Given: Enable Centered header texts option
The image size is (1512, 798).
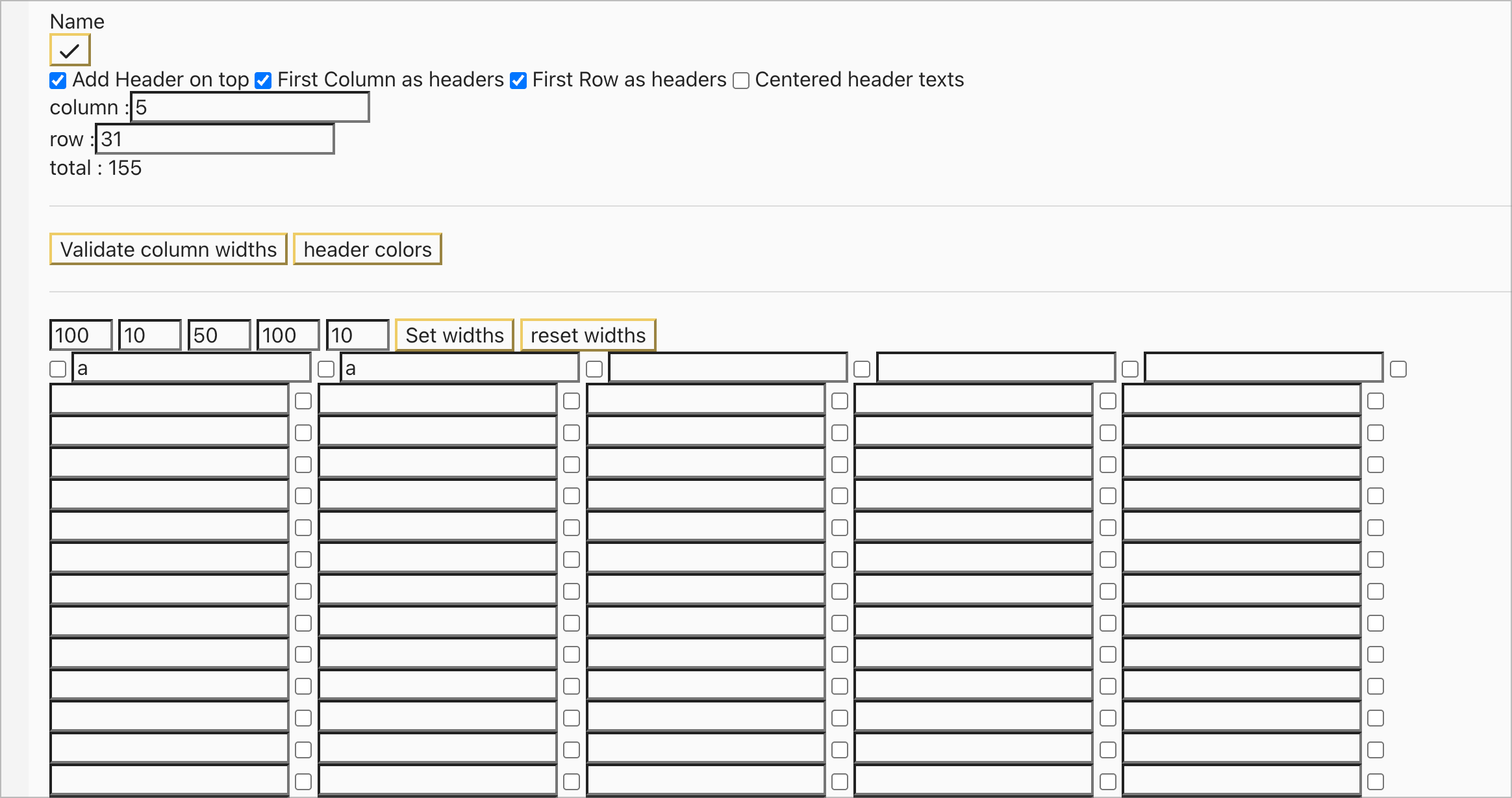Looking at the screenshot, I should coord(741,81).
